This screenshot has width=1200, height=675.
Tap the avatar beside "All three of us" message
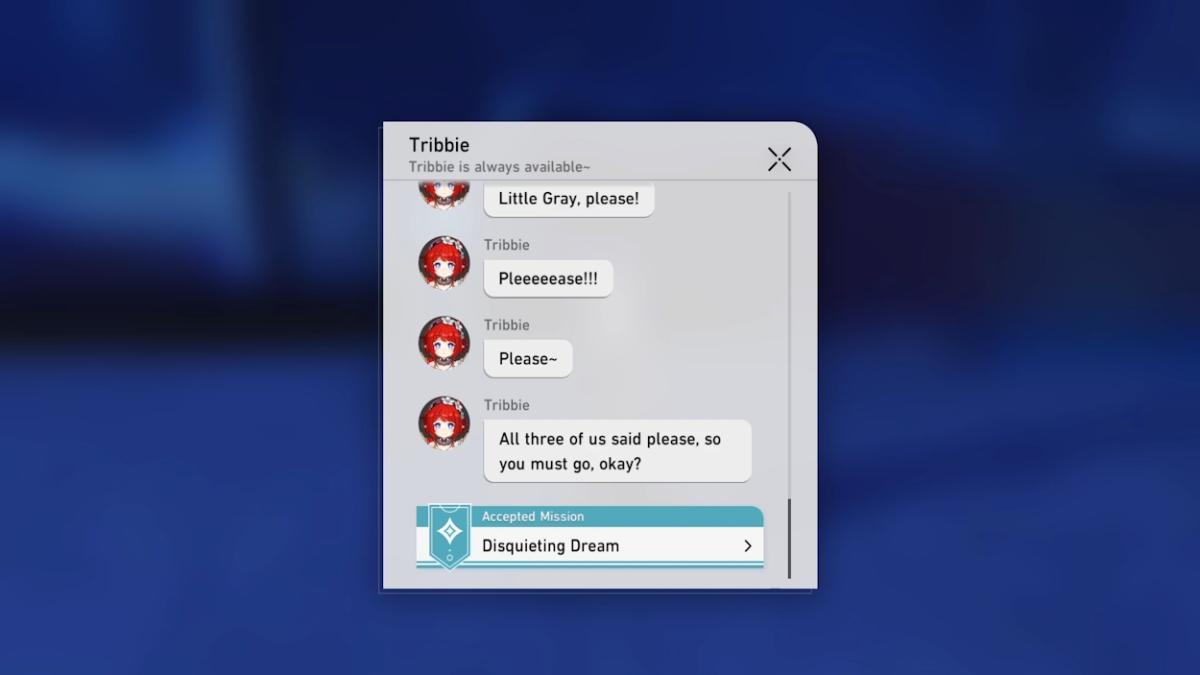tap(444, 423)
